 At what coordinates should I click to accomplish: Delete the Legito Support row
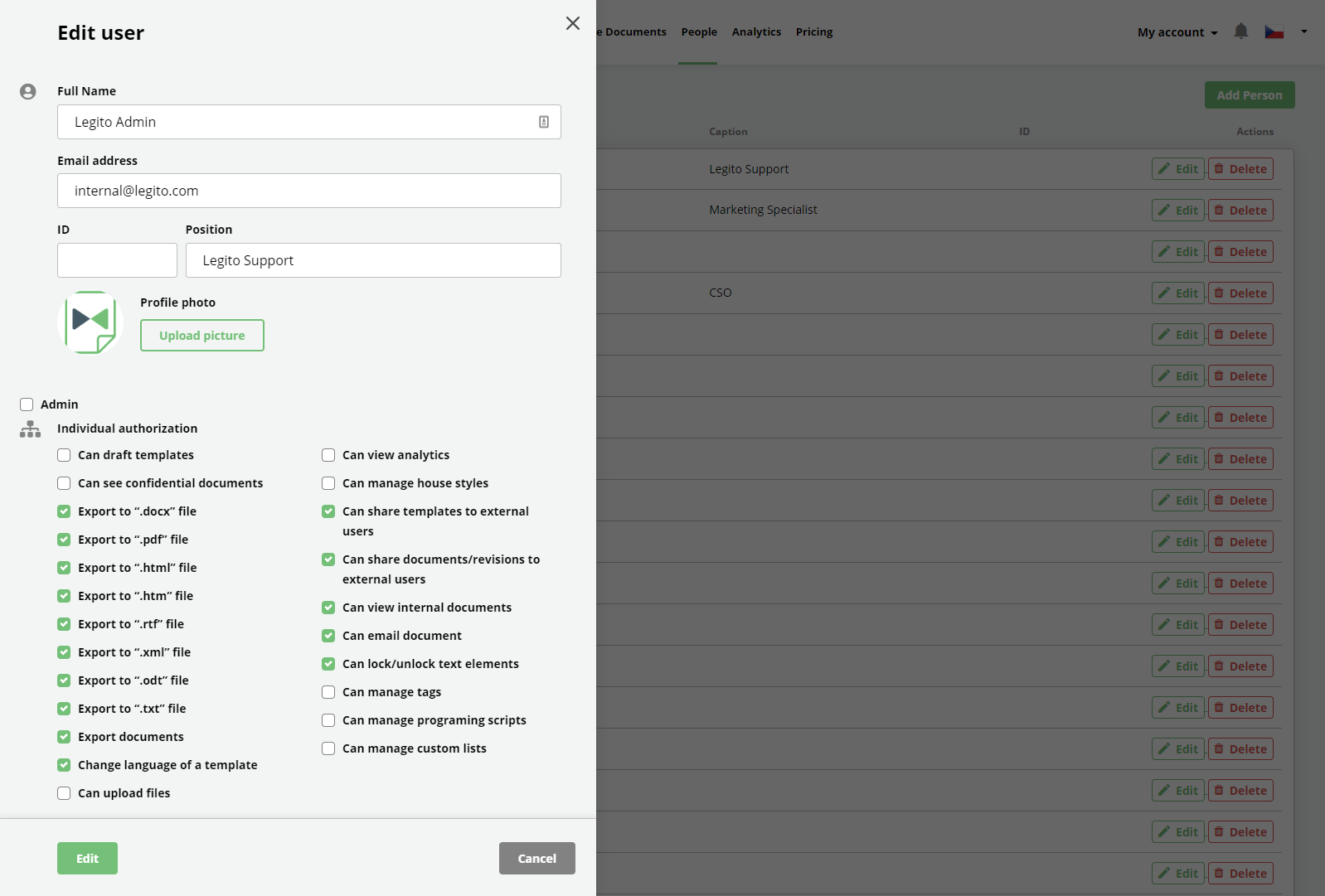(x=1240, y=169)
